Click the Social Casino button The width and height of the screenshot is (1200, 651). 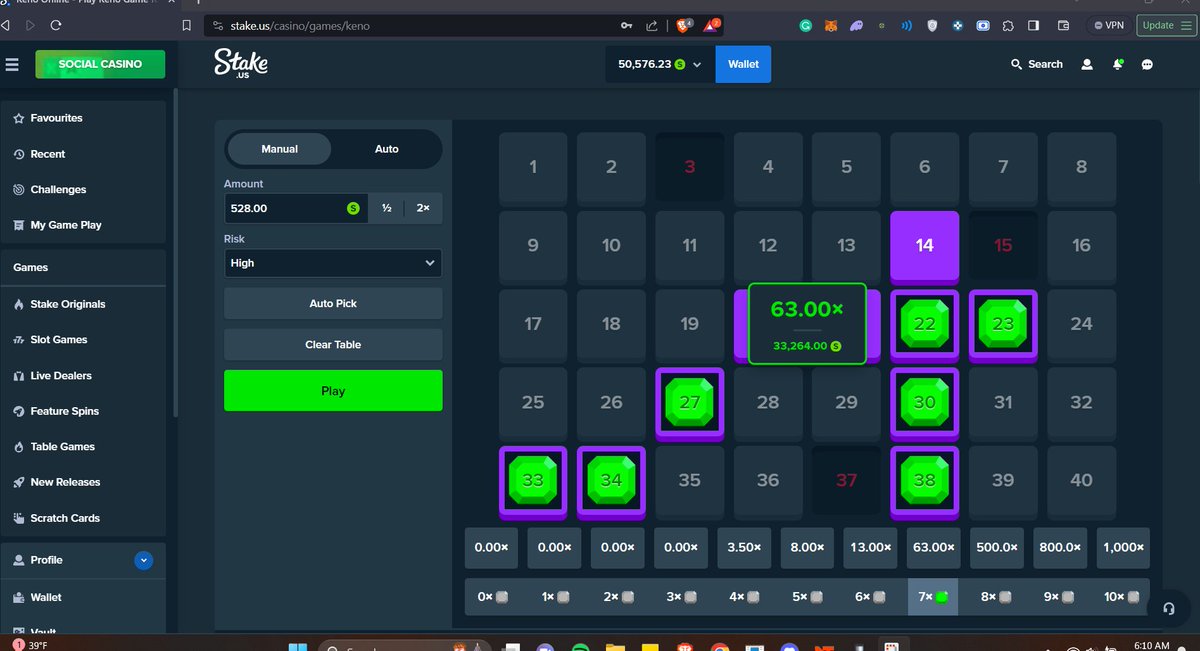click(100, 64)
